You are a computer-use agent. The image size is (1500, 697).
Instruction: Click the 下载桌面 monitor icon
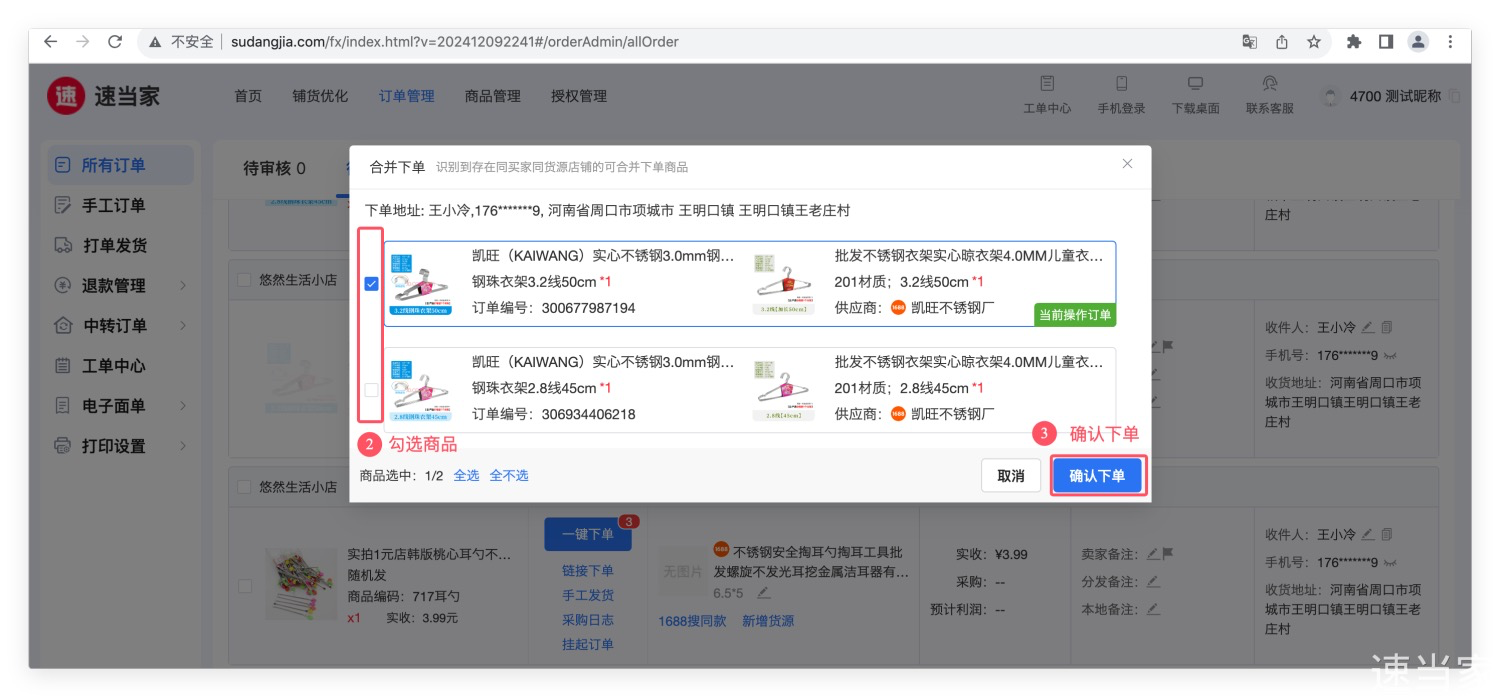pos(1195,84)
